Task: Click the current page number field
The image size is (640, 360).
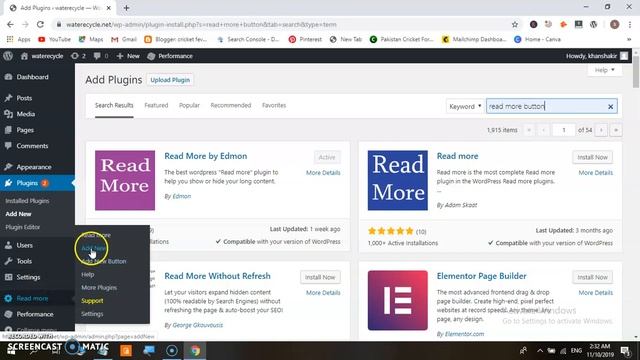Action: point(564,130)
